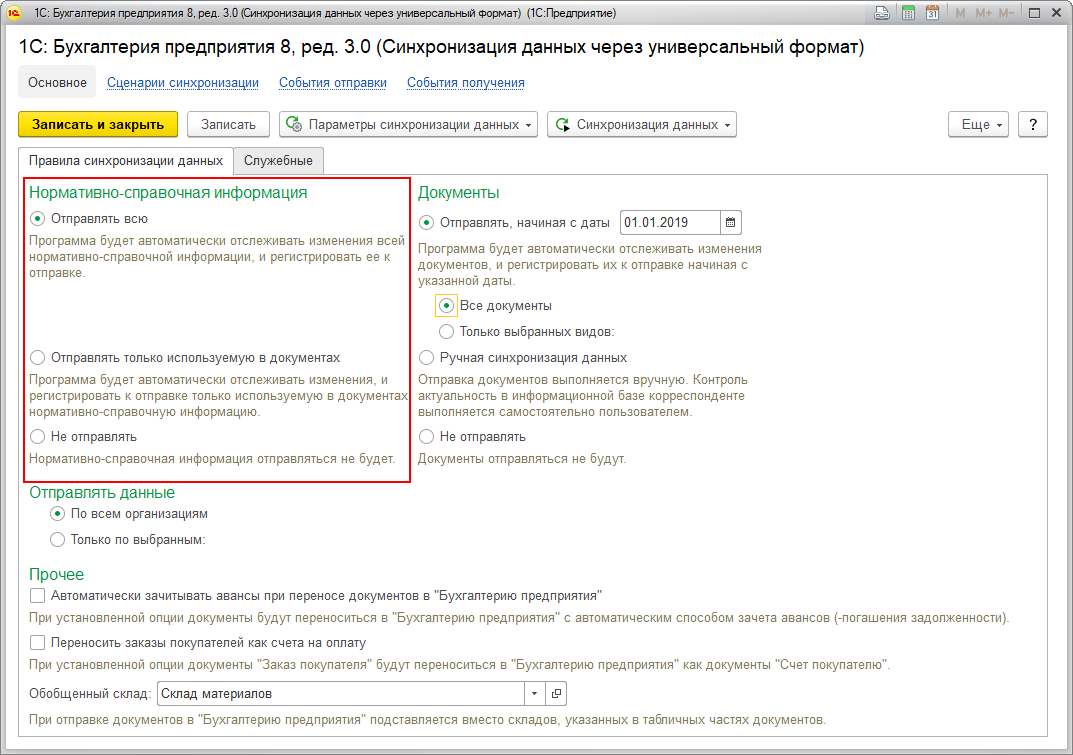Viewport: 1073px width, 755px height.
Task: Click the Обобщенный склад label
Action: pyautogui.click(x=90, y=693)
